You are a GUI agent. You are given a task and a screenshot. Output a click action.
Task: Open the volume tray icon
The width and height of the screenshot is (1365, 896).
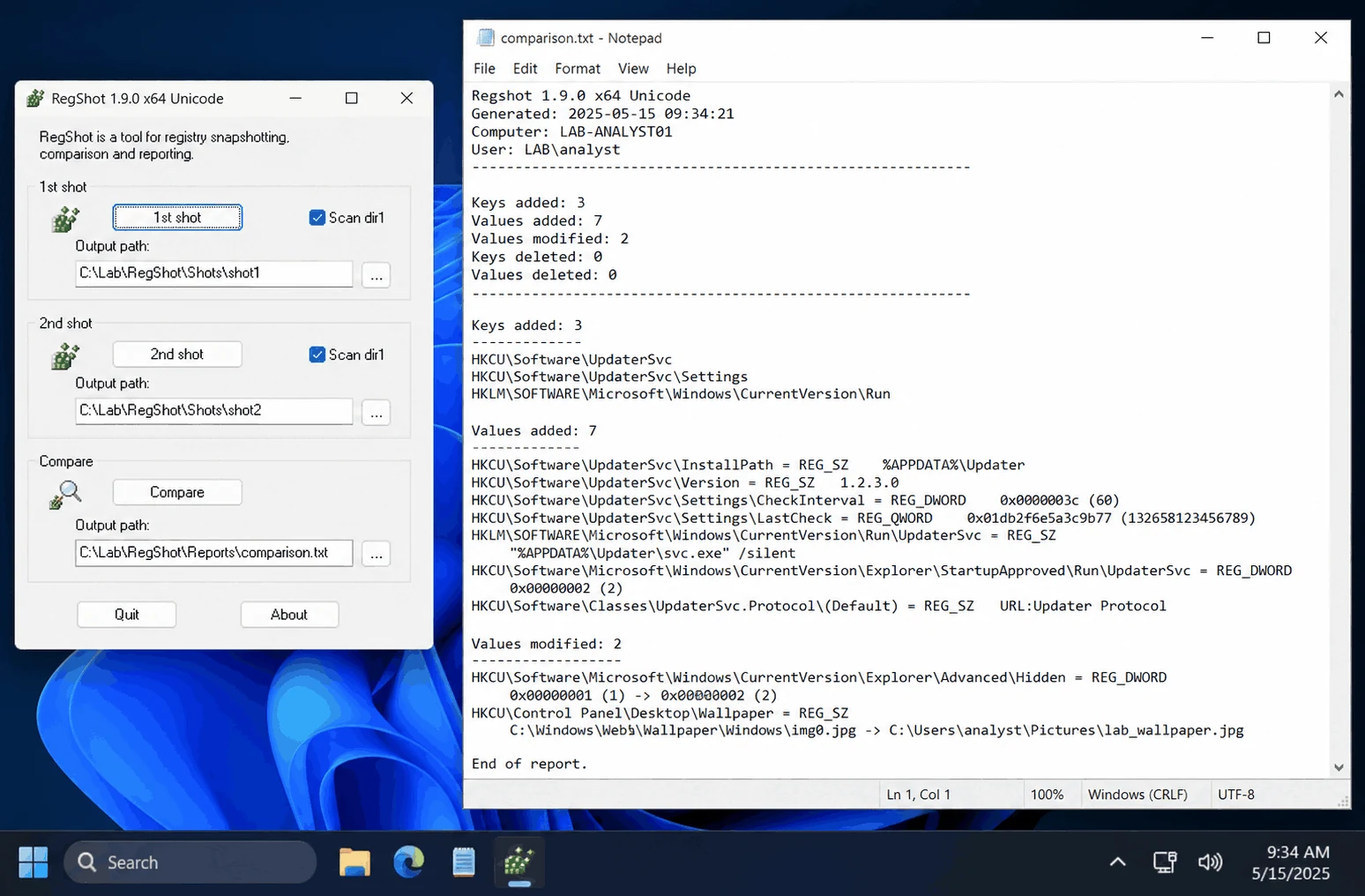coord(1210,862)
